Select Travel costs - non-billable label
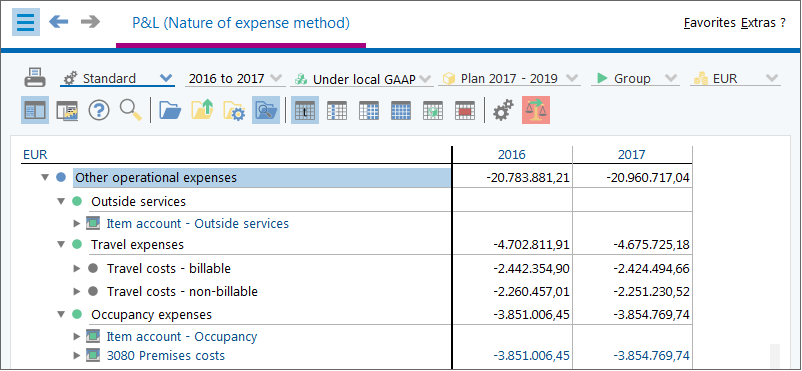The height and width of the screenshot is (371, 802). [182, 292]
